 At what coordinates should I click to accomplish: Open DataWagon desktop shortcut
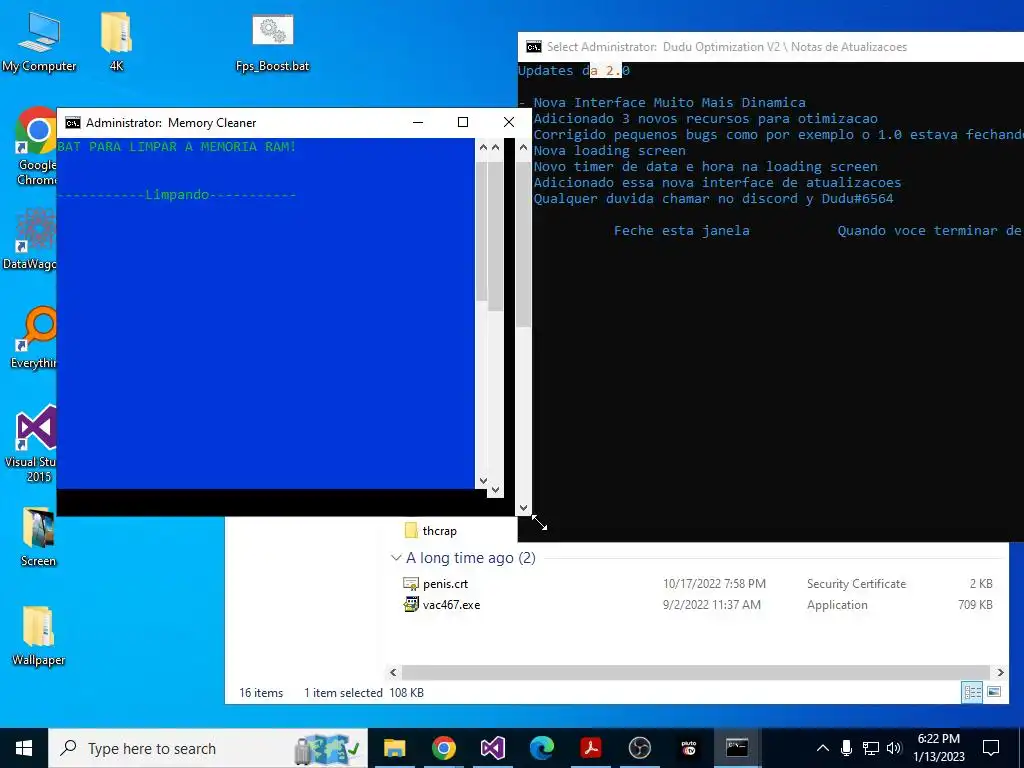click(x=29, y=238)
